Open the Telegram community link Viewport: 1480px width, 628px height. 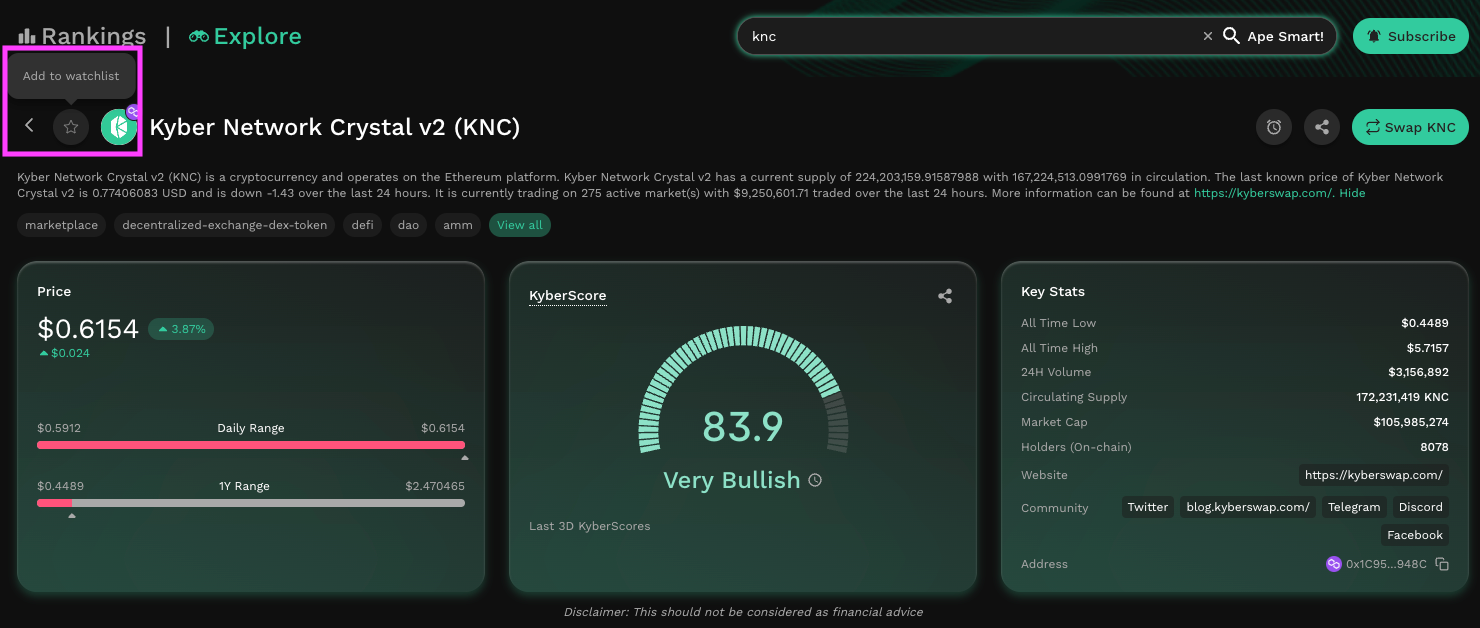(x=1354, y=507)
